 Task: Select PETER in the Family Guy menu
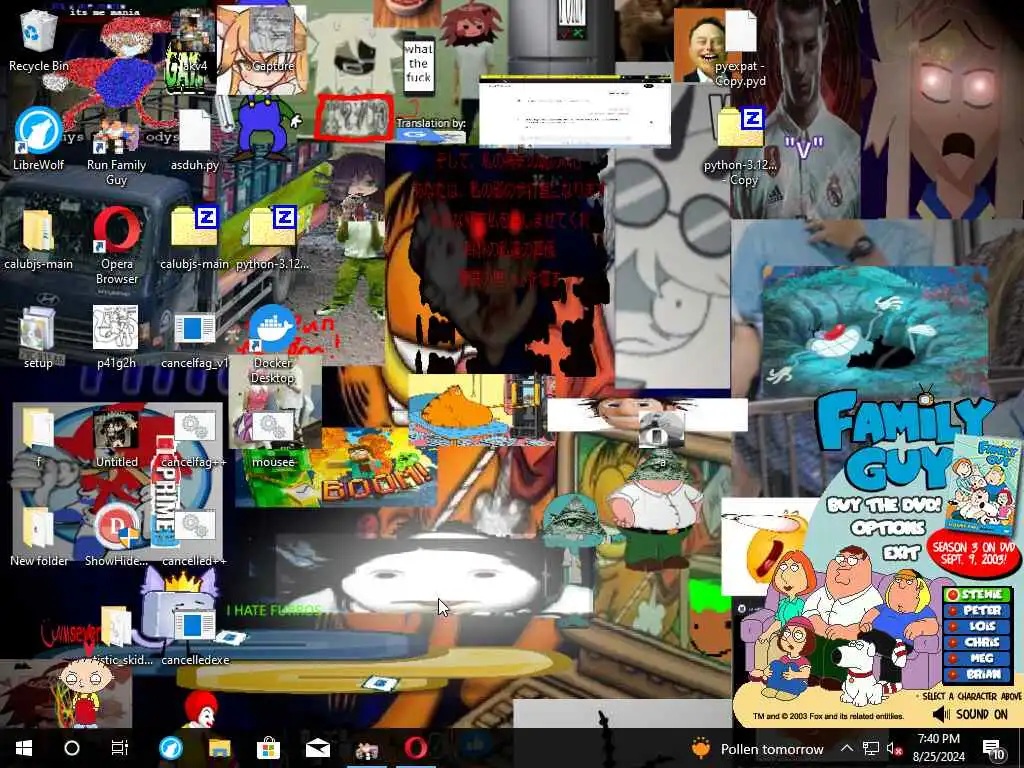(977, 610)
